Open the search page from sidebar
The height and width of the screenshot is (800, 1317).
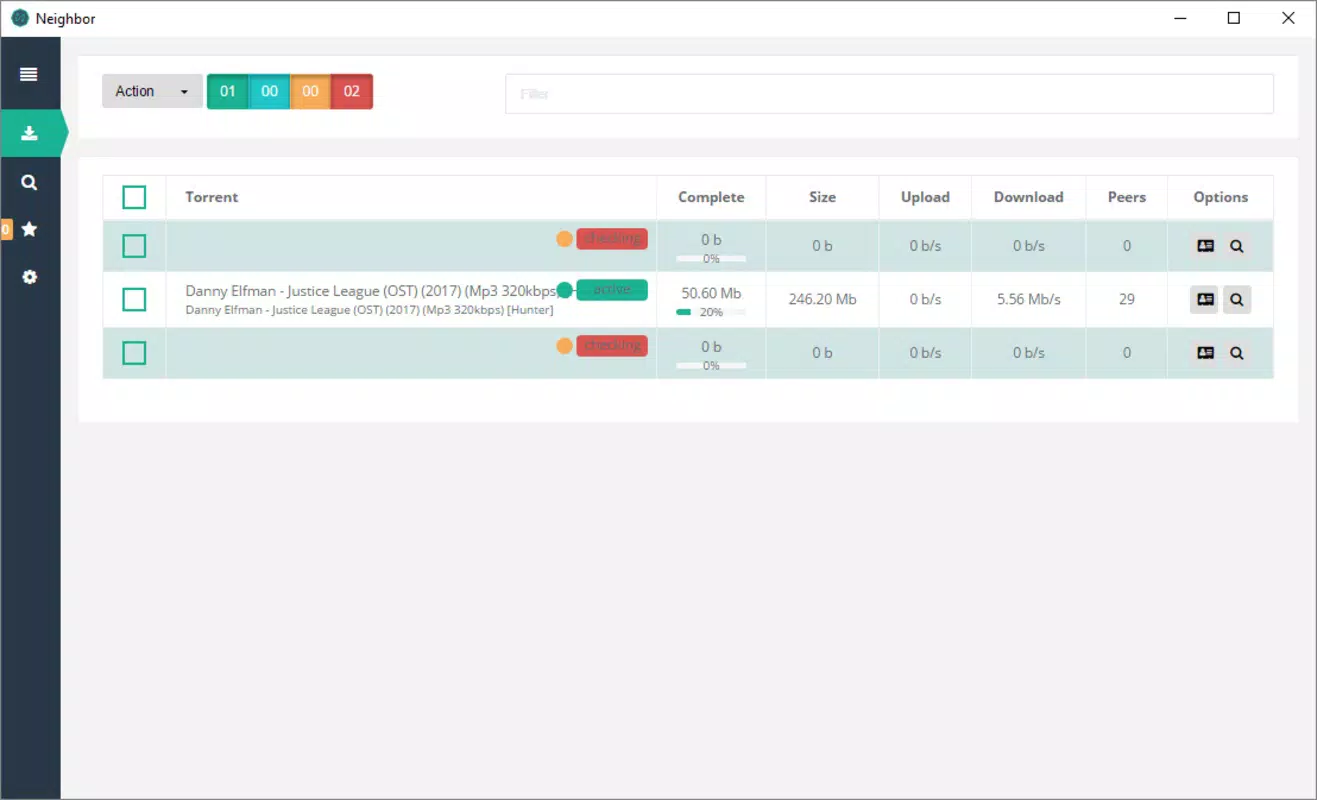pyautogui.click(x=29, y=182)
